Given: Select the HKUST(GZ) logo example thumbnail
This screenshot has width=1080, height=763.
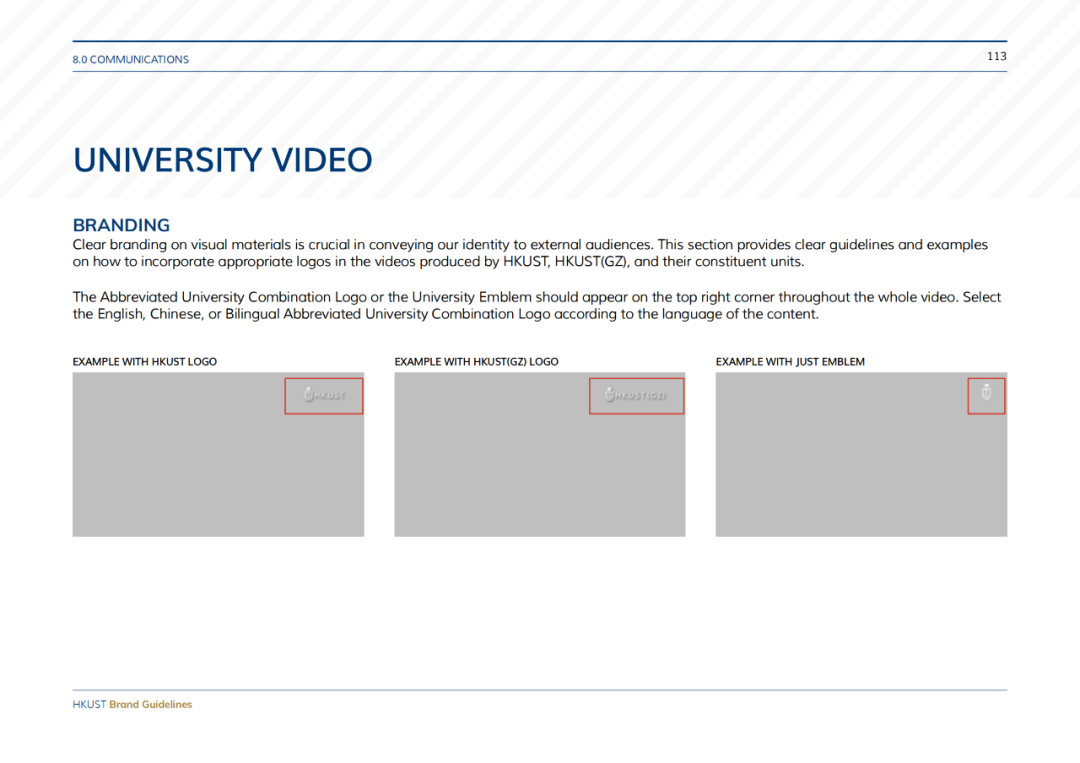Looking at the screenshot, I should tap(540, 454).
